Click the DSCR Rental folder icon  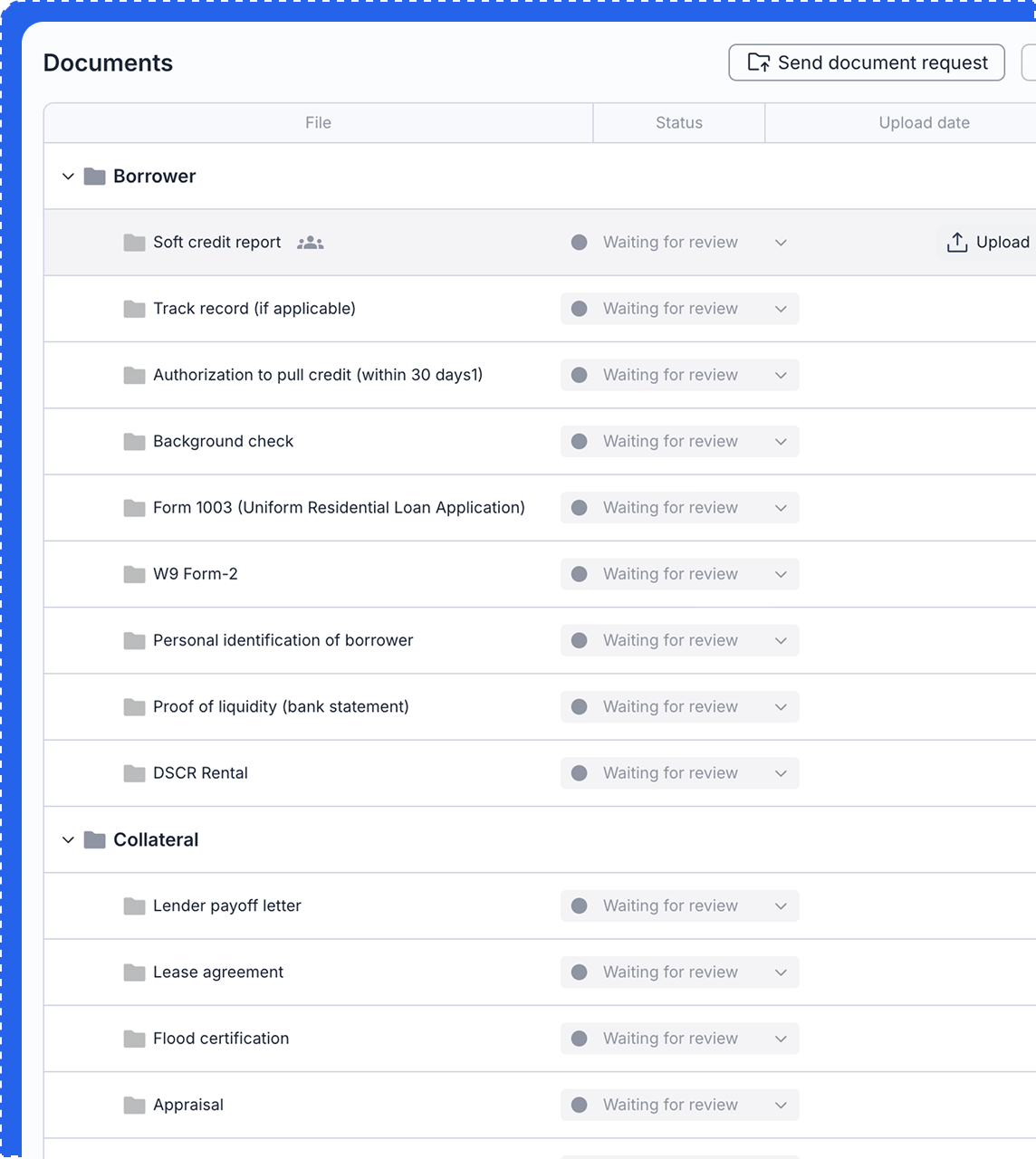134,773
